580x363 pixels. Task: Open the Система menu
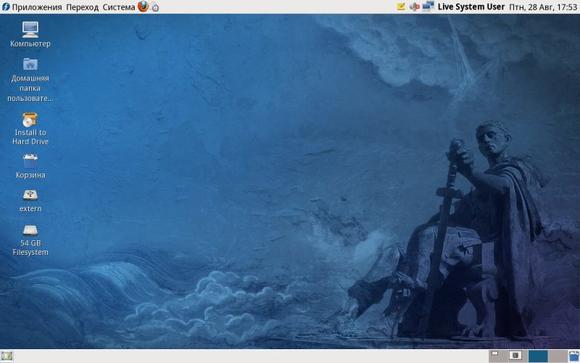click(118, 7)
